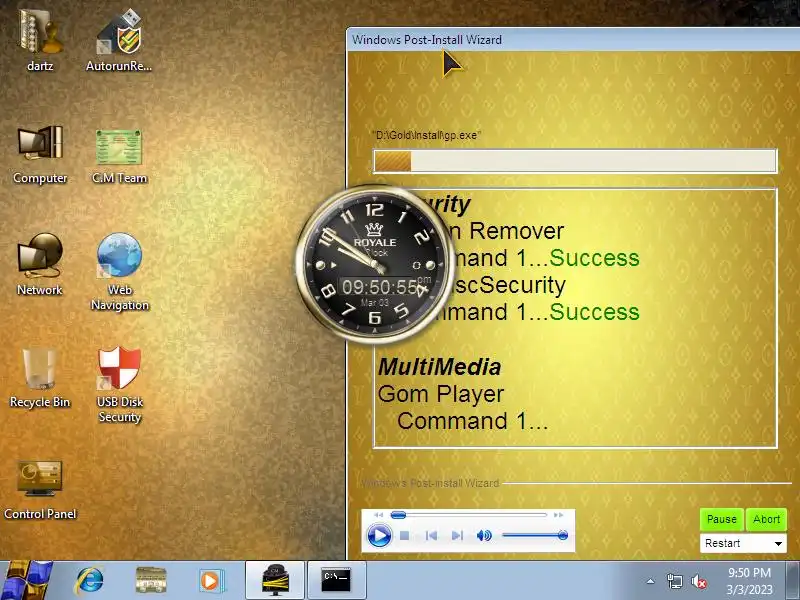
Task: Open the Control Panel desktop icon
Action: tap(40, 489)
